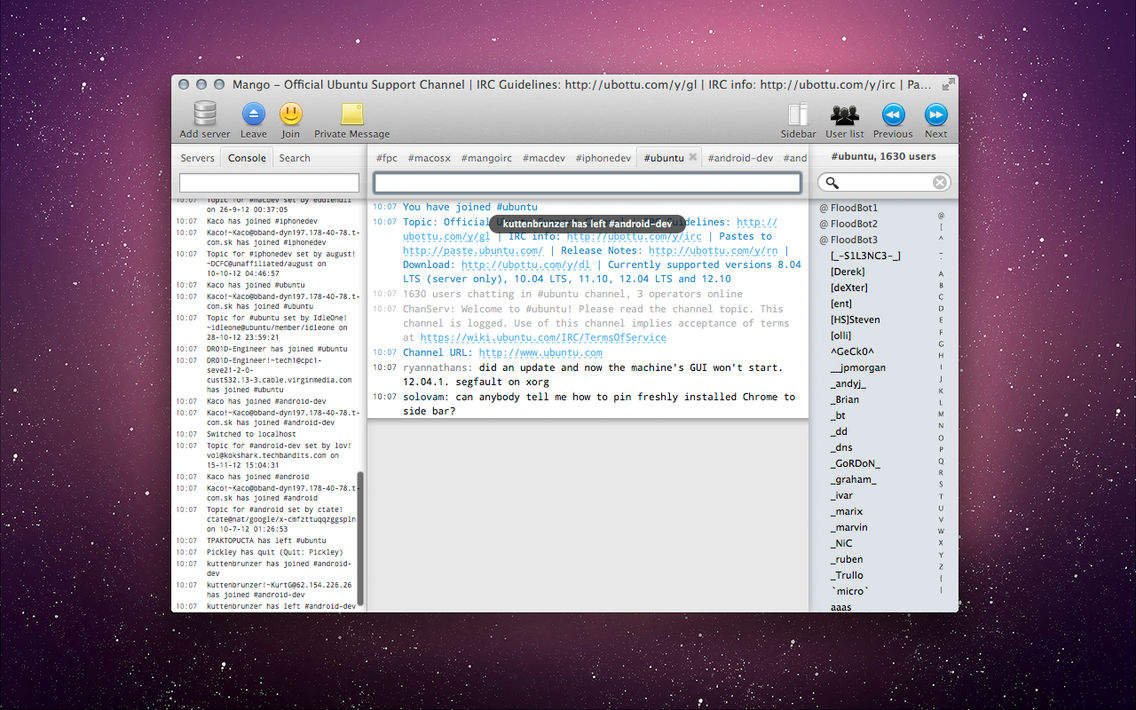Select user [ent] in user list
Viewport: 1136px width, 710px height.
841,304
